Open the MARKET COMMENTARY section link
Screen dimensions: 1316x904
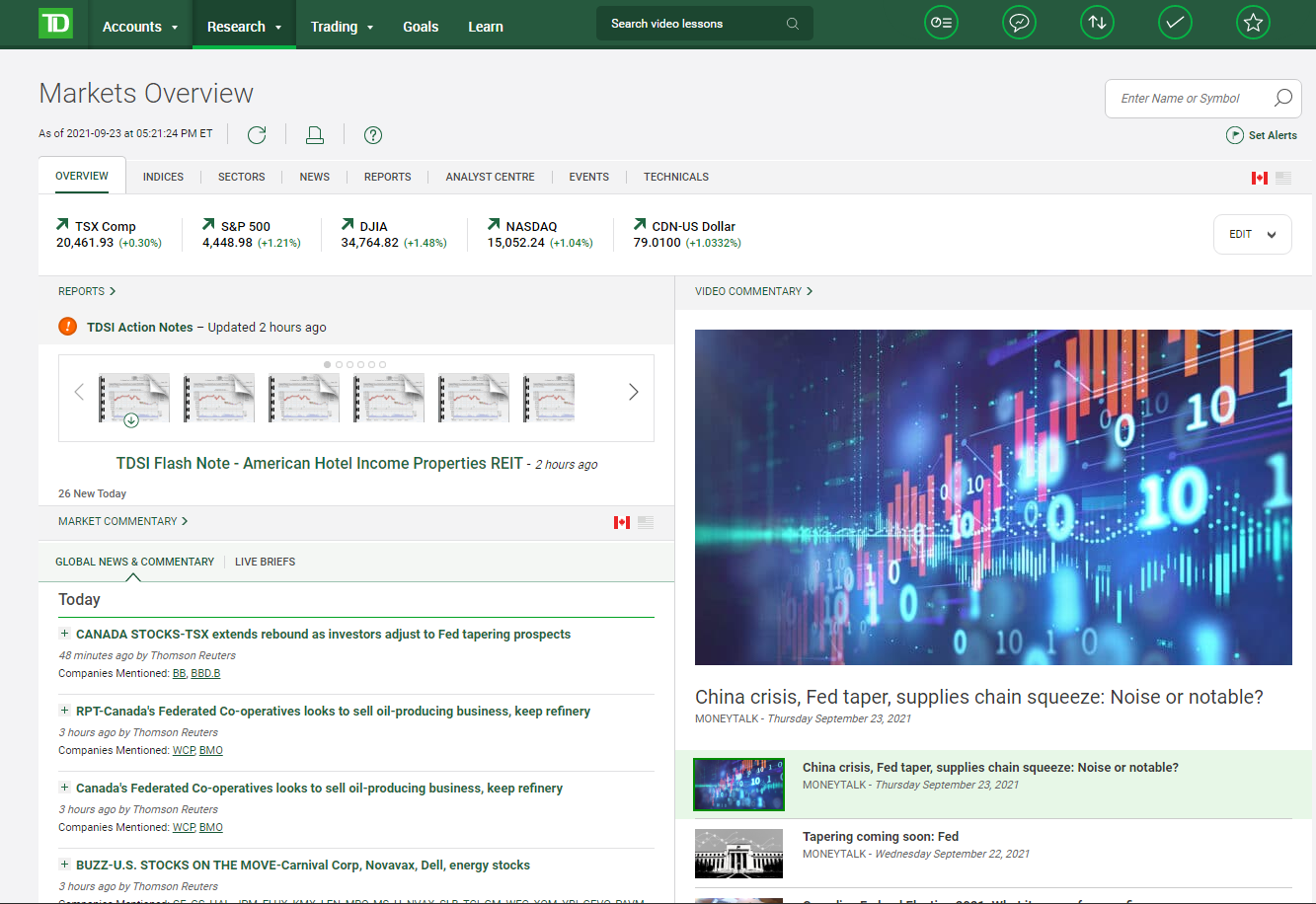click(x=122, y=521)
